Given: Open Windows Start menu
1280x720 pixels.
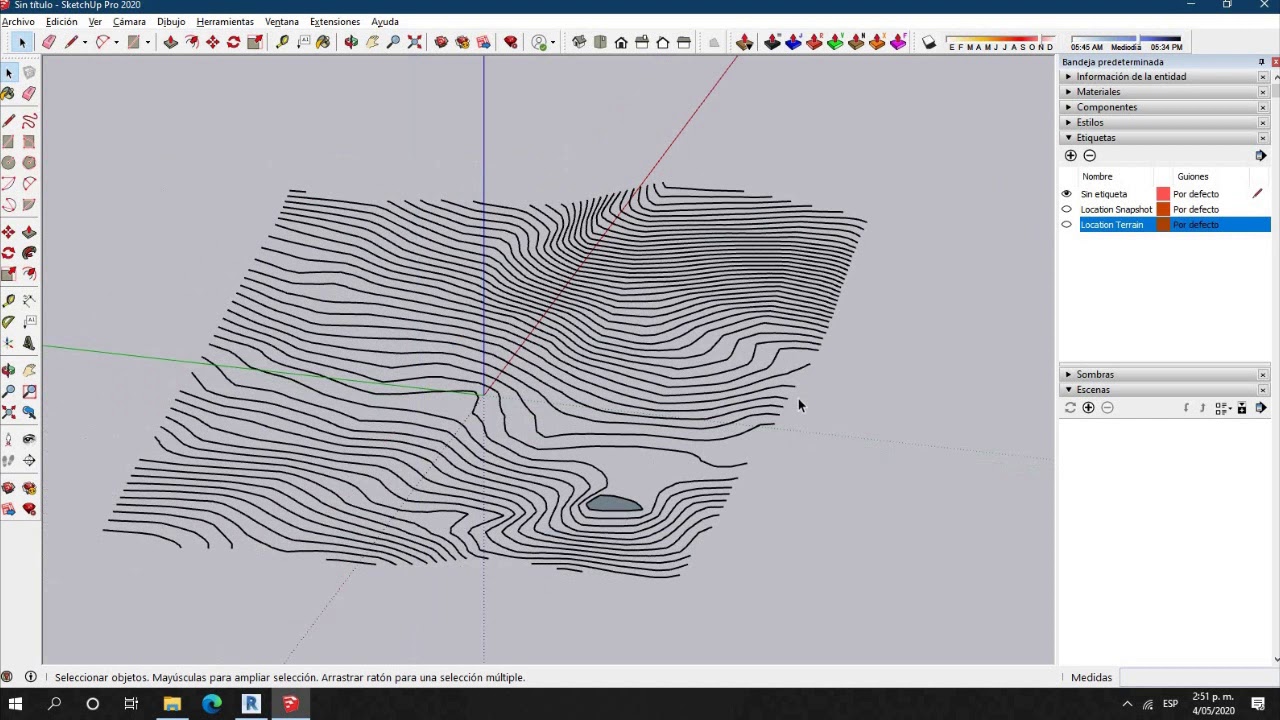Looking at the screenshot, I should [15, 704].
